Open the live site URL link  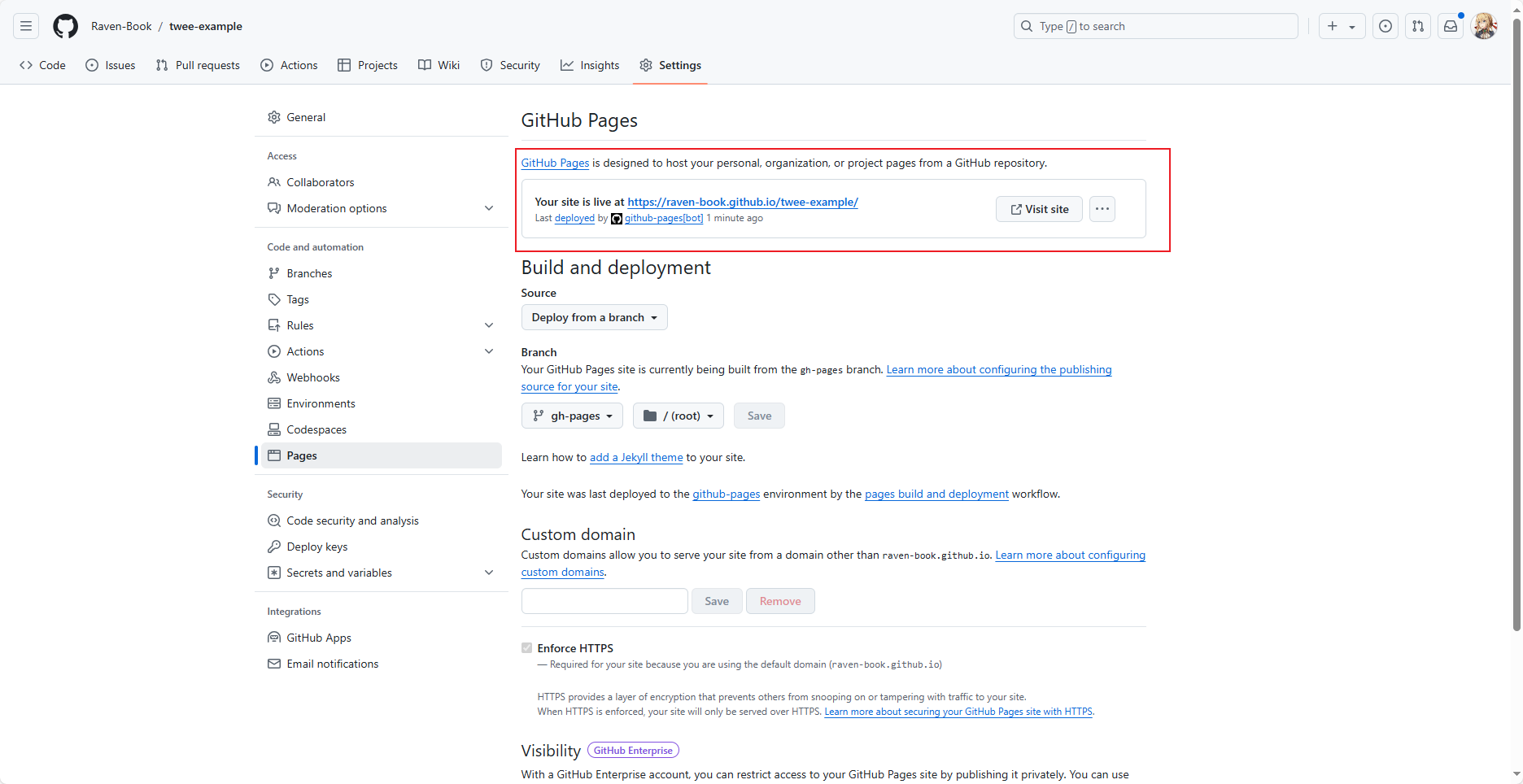[743, 202]
